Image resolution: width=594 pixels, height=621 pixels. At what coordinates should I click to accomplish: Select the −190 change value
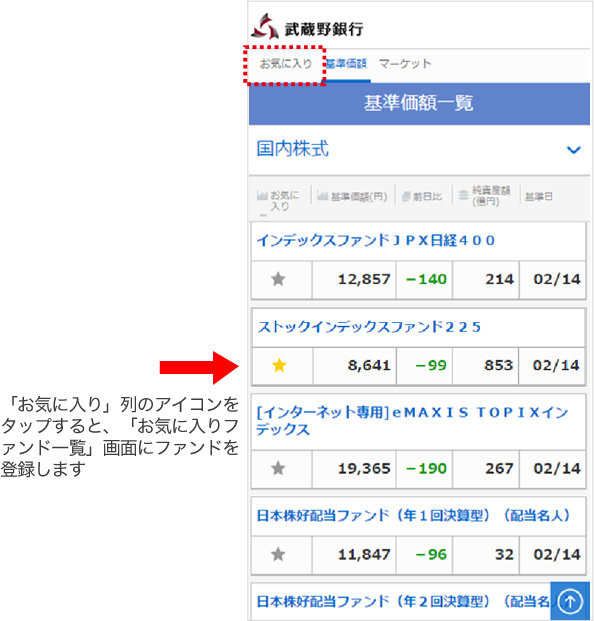pos(424,469)
